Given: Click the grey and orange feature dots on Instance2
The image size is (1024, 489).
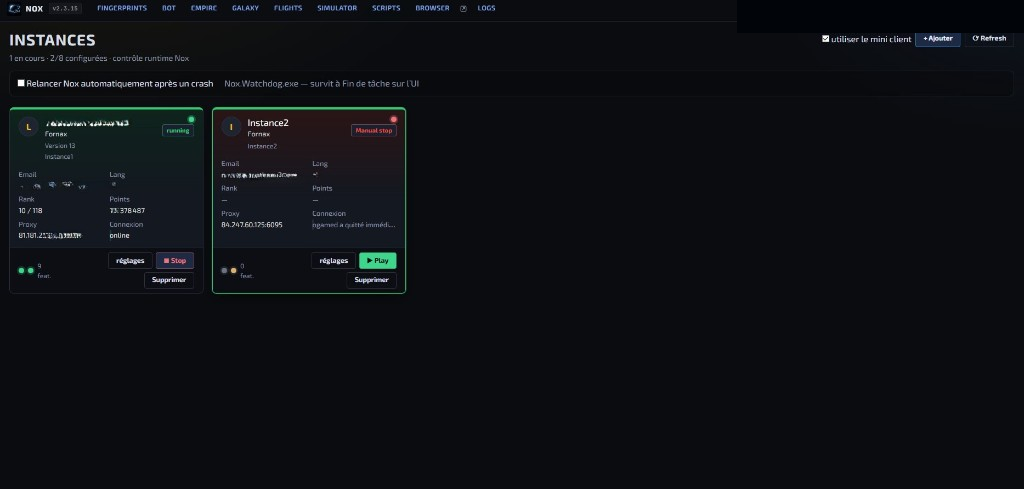Looking at the screenshot, I should 229,270.
